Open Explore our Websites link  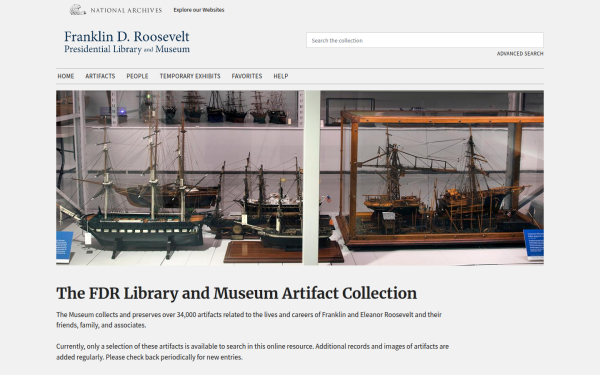(x=199, y=10)
